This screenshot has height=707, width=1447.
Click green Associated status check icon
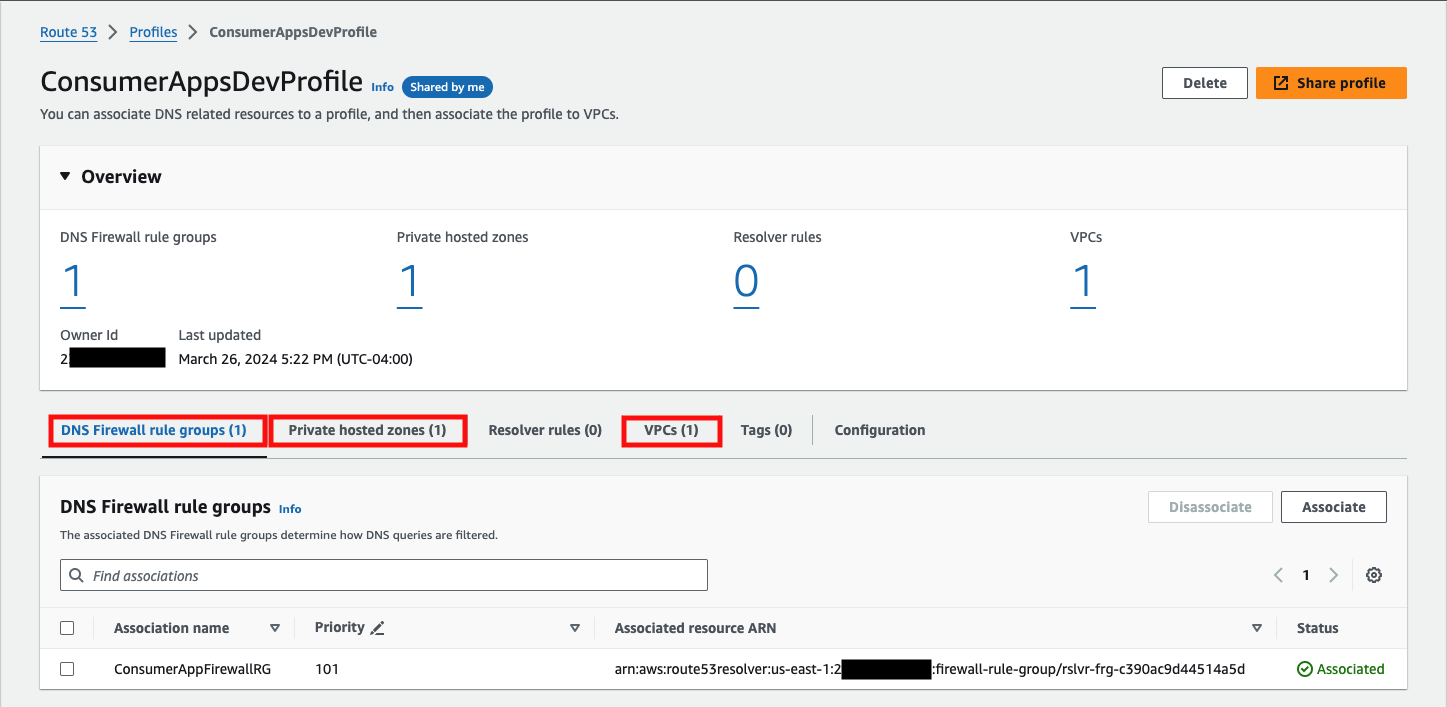[x=1304, y=669]
